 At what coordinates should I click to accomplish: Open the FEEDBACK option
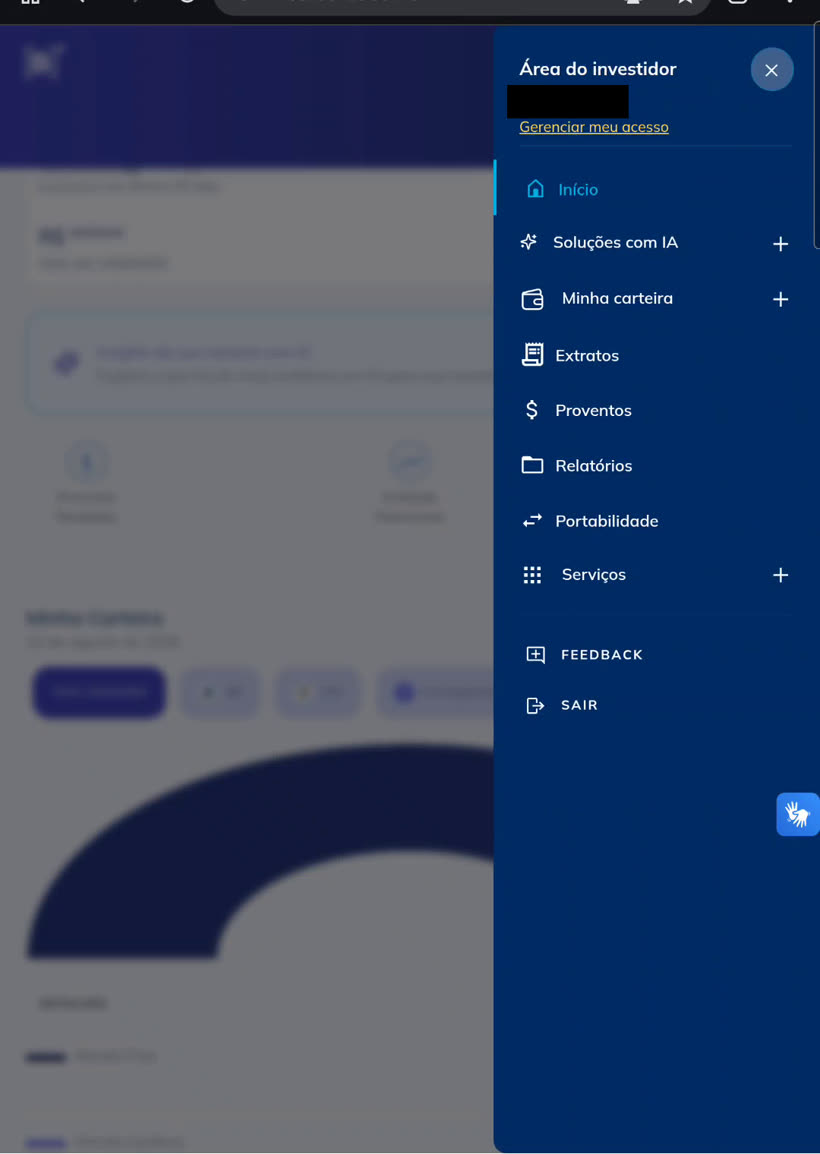pyautogui.click(x=601, y=655)
